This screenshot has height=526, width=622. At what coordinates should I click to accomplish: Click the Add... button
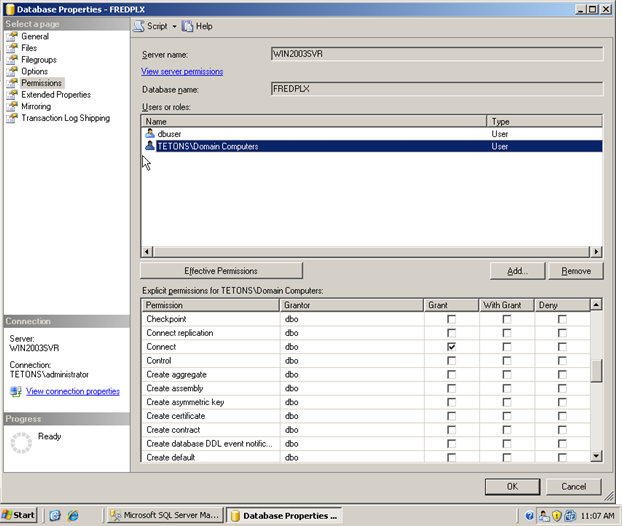point(518,271)
